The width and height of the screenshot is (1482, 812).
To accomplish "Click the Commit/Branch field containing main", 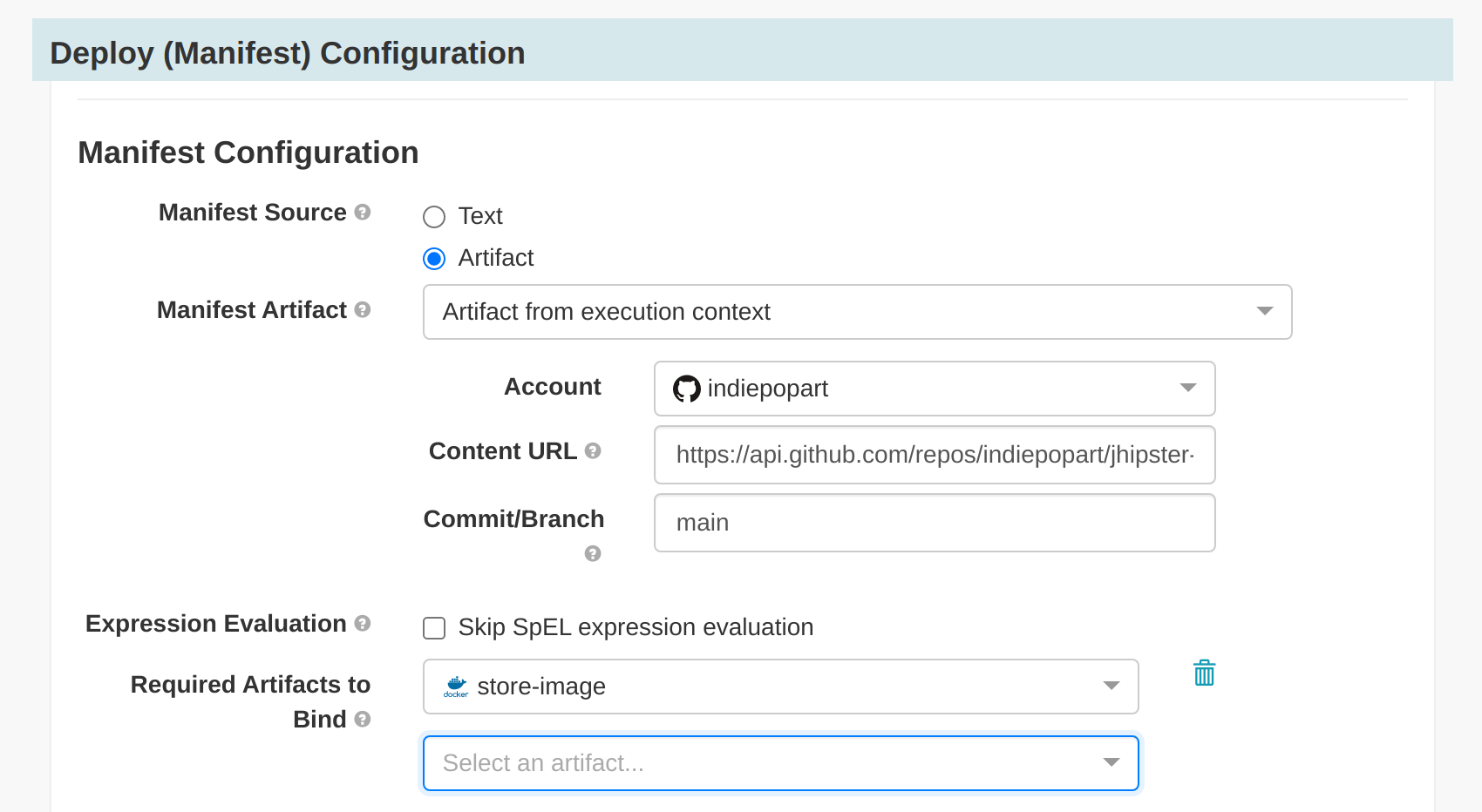I will [x=934, y=523].
